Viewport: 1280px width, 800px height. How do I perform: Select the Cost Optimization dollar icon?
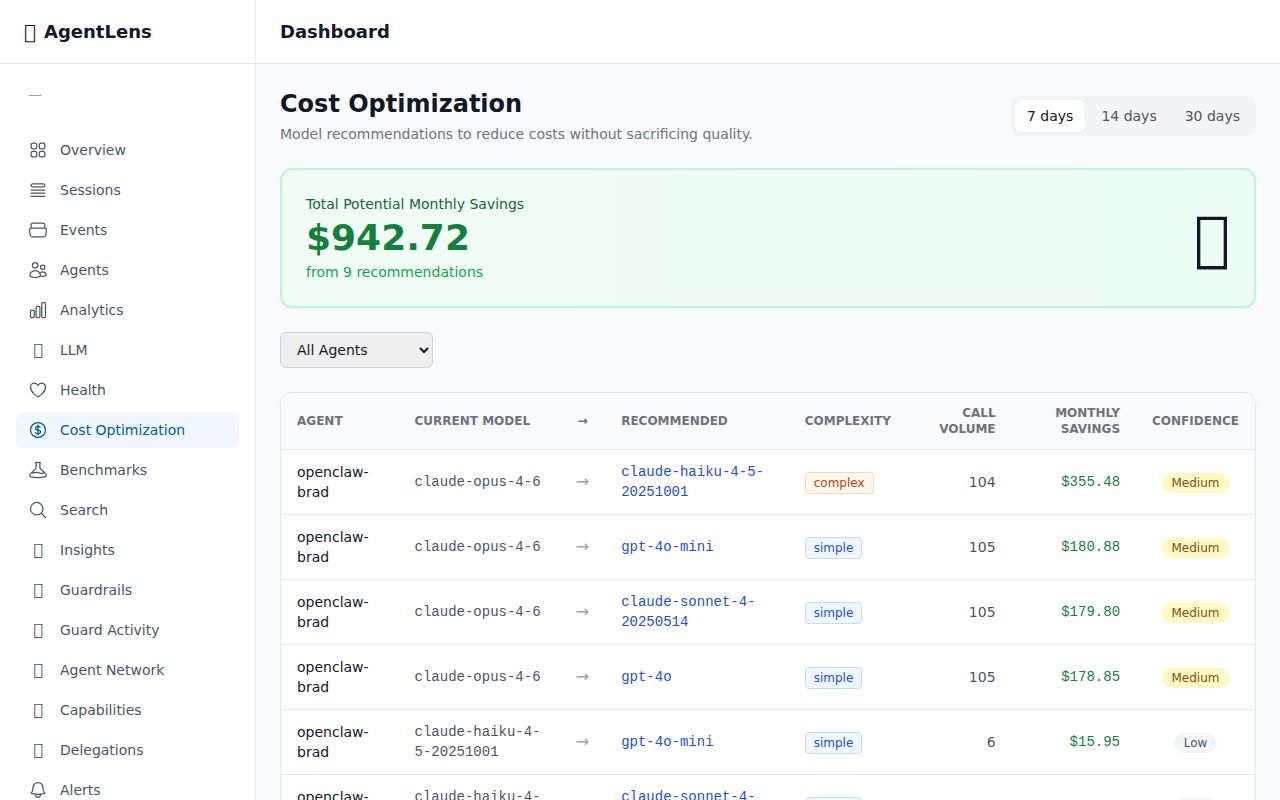point(37,429)
